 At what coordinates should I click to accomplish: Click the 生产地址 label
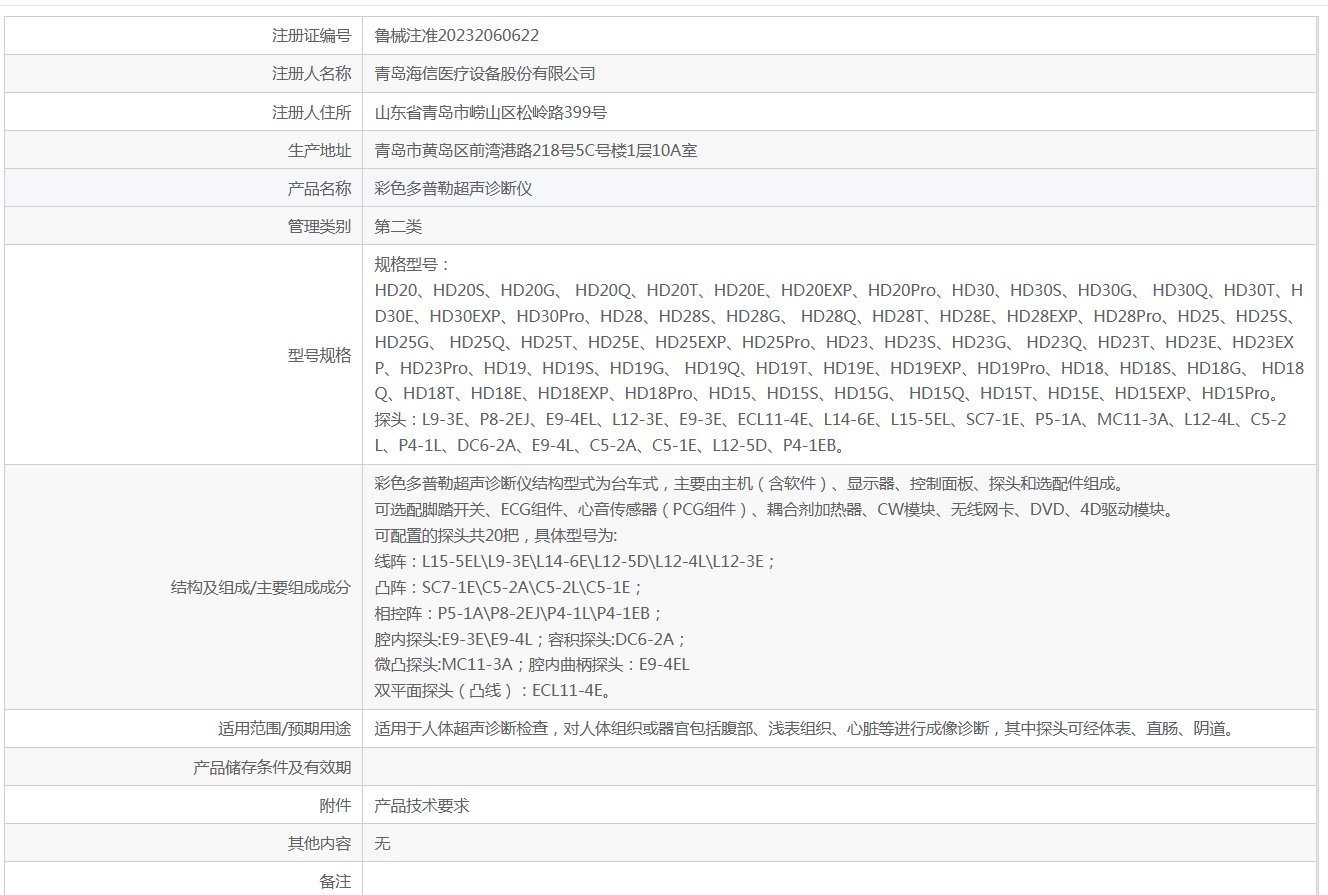pyautogui.click(x=320, y=150)
